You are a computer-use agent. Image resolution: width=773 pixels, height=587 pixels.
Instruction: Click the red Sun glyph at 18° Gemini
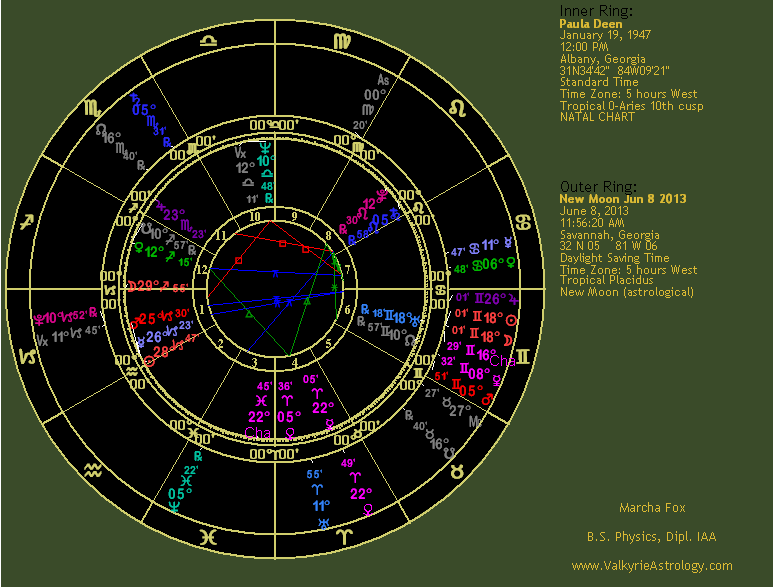pyautogui.click(x=512, y=320)
